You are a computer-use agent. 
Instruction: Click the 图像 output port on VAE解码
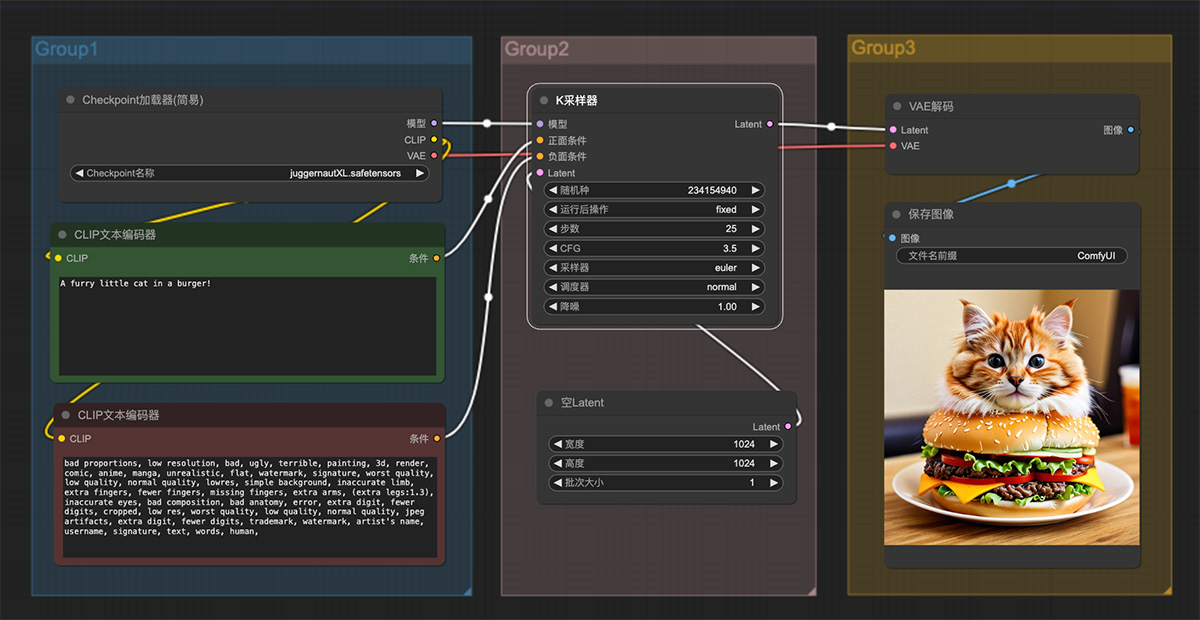pos(1130,130)
